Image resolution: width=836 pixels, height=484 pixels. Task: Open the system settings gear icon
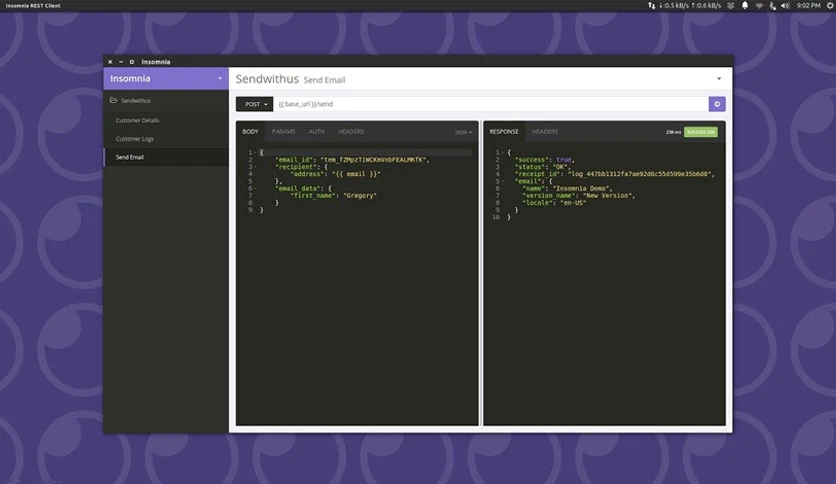830,5
